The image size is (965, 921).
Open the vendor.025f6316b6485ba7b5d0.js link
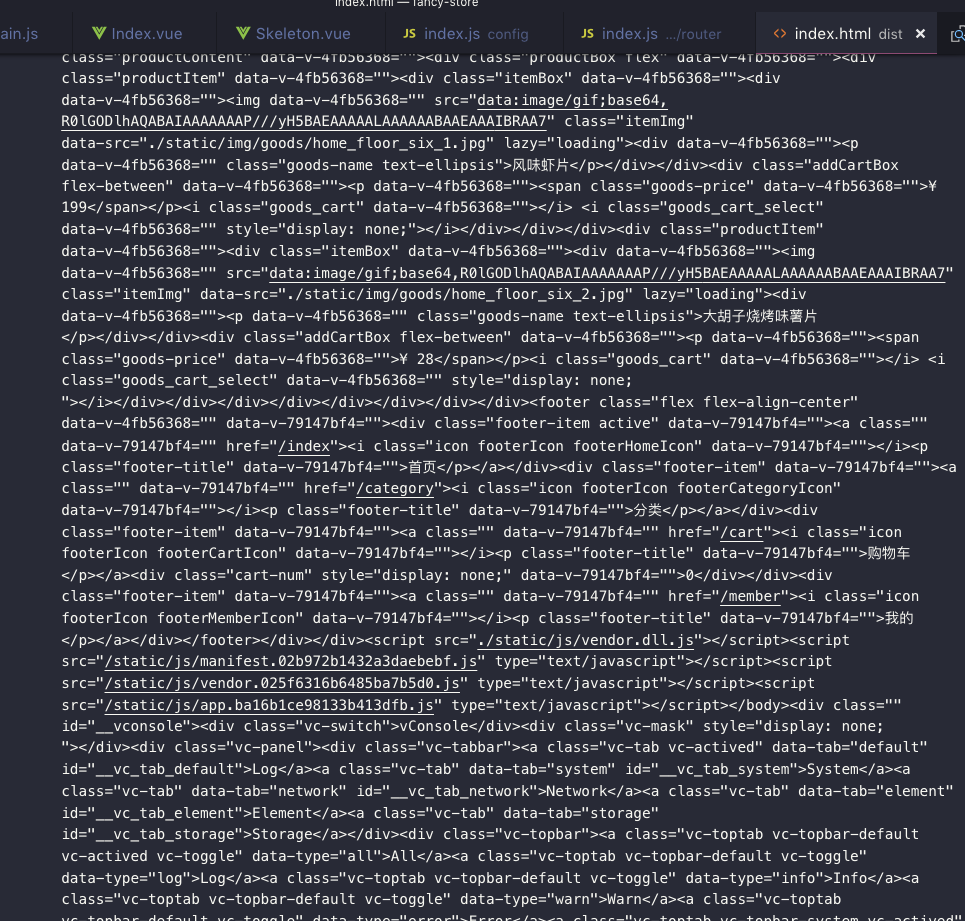[282, 683]
